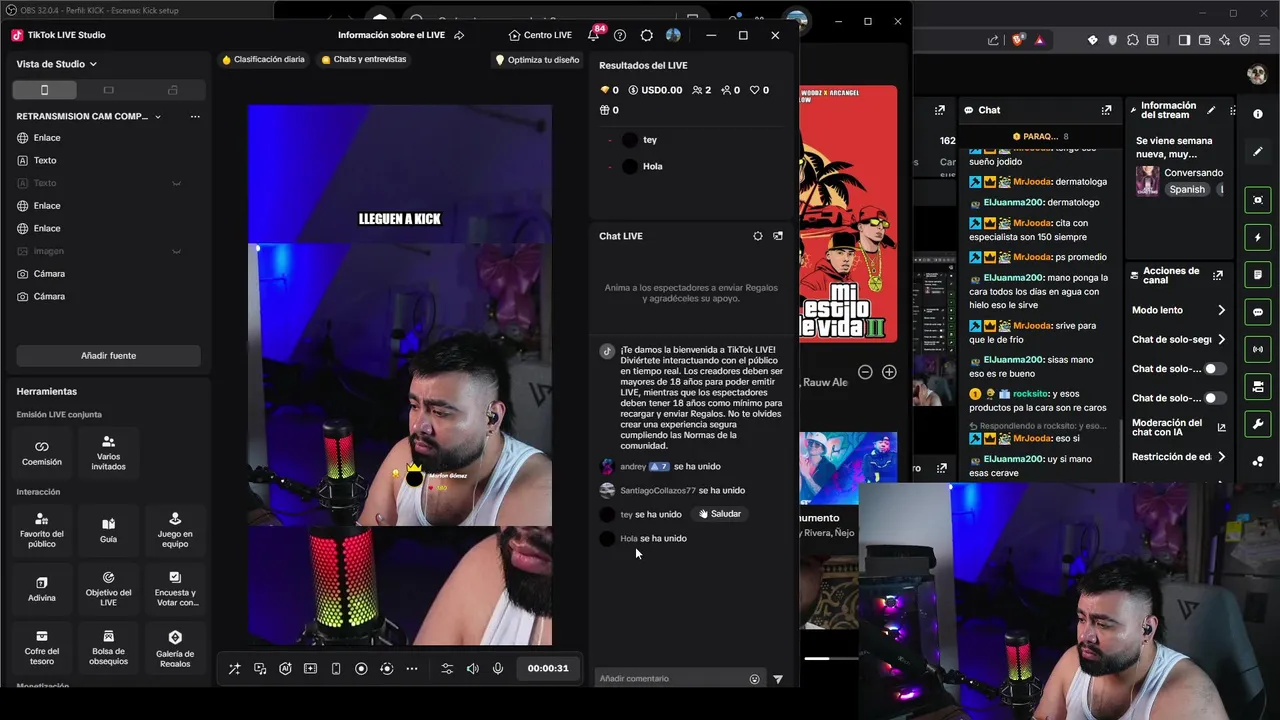Open scene more options ellipsis

(x=195, y=117)
